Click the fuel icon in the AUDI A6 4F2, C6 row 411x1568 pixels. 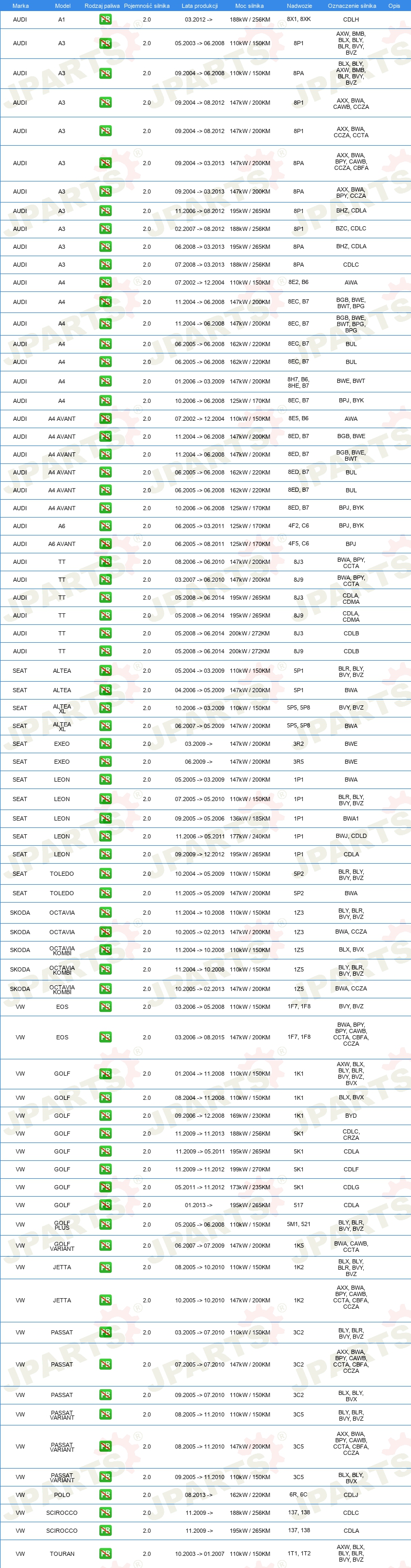point(105,526)
